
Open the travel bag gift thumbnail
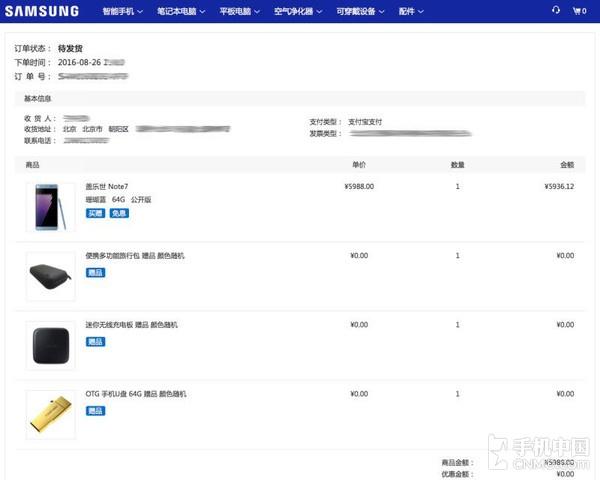51,276
